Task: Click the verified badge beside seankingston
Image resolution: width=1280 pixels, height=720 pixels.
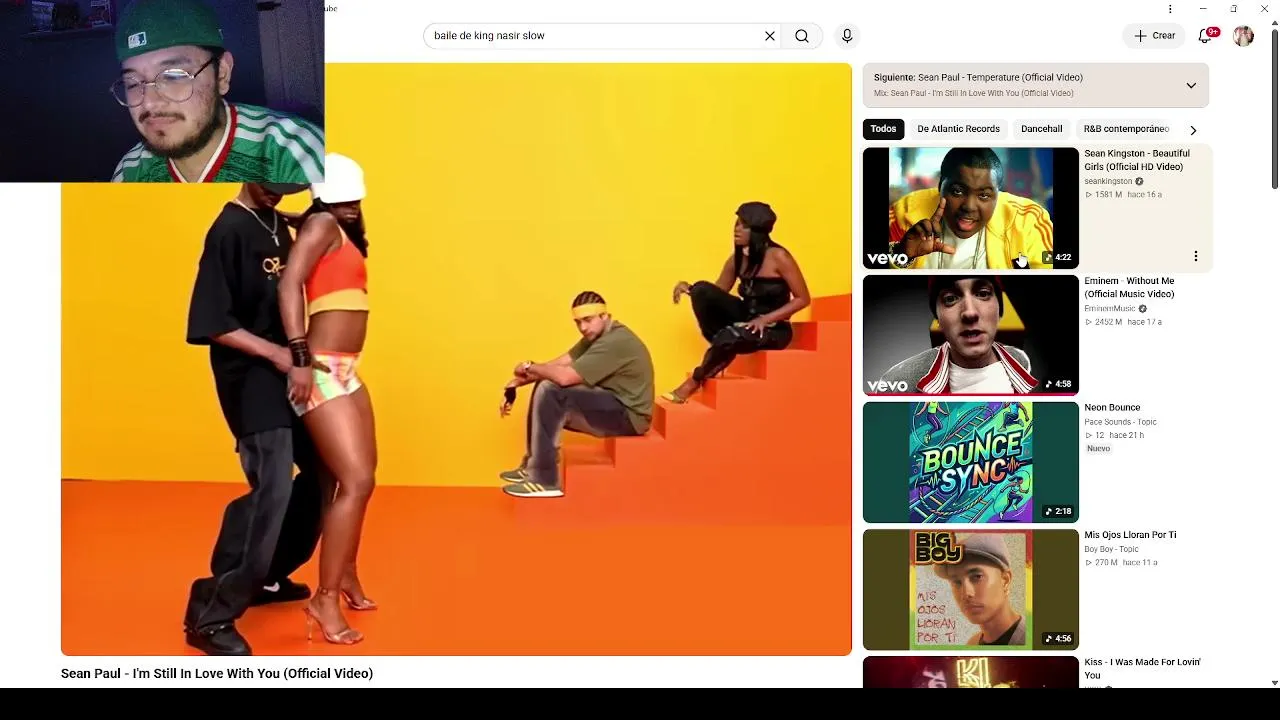Action: point(1139,182)
